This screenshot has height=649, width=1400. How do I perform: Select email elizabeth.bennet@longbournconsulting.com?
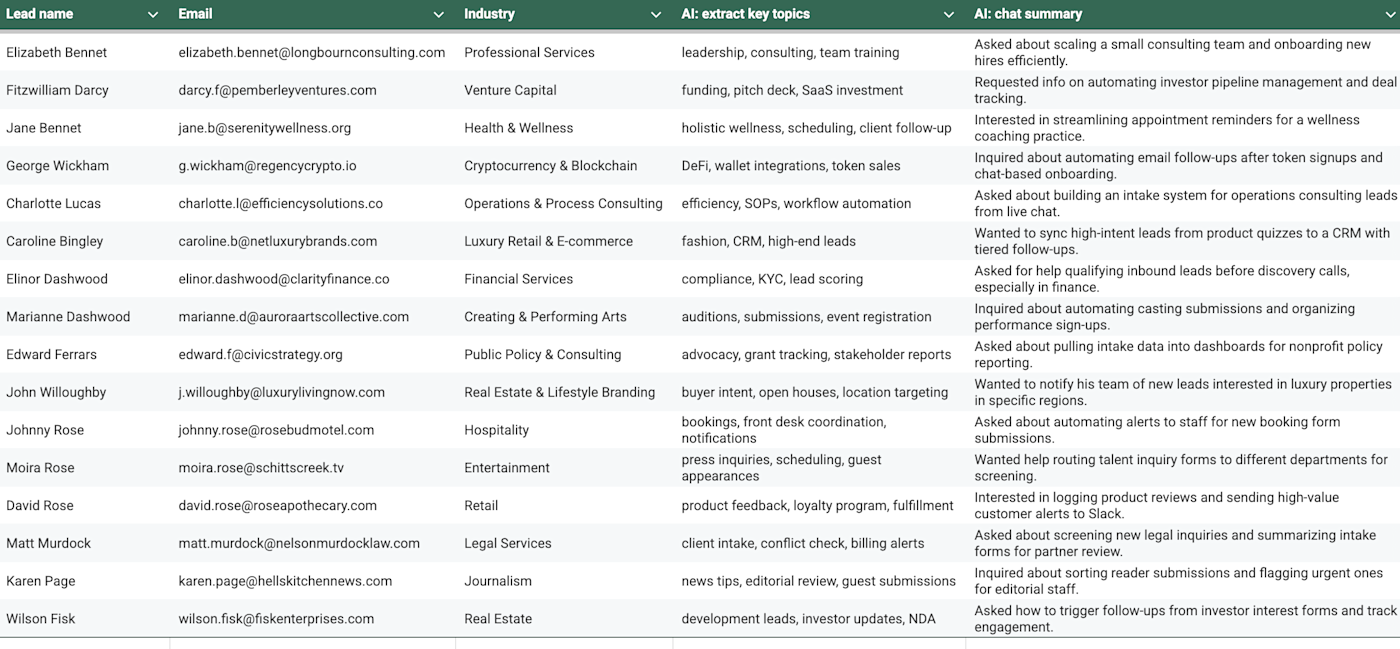[312, 52]
